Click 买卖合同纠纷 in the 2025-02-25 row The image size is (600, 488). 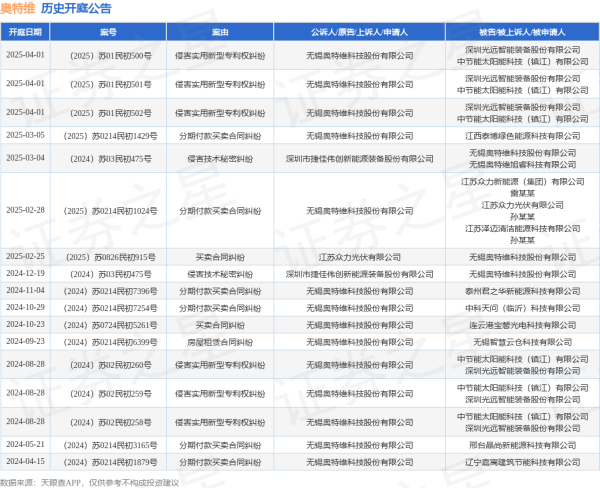[220, 257]
